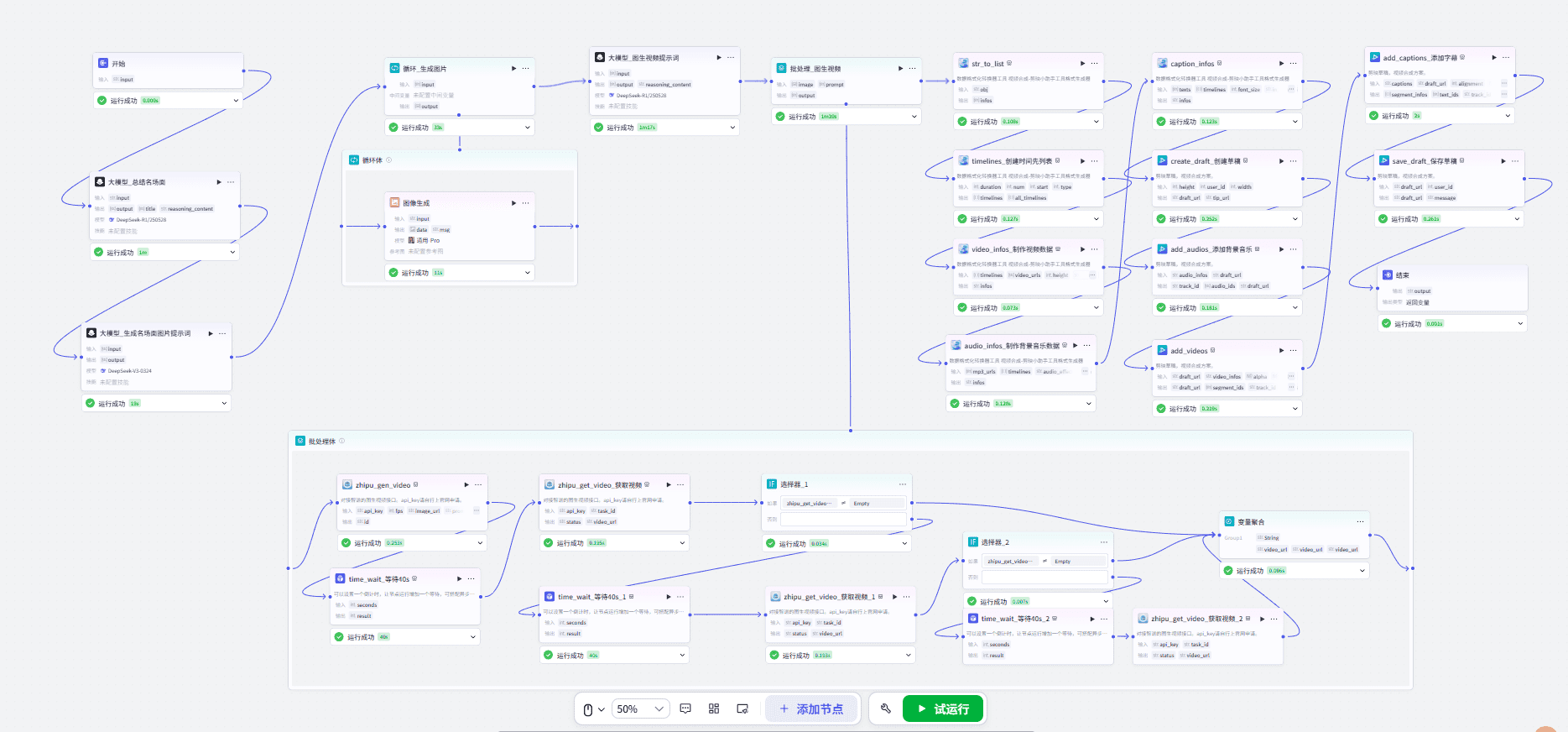Image resolution: width=1568 pixels, height=732 pixels.
Task: Click the 批处理体 batch body label
Action: [322, 442]
